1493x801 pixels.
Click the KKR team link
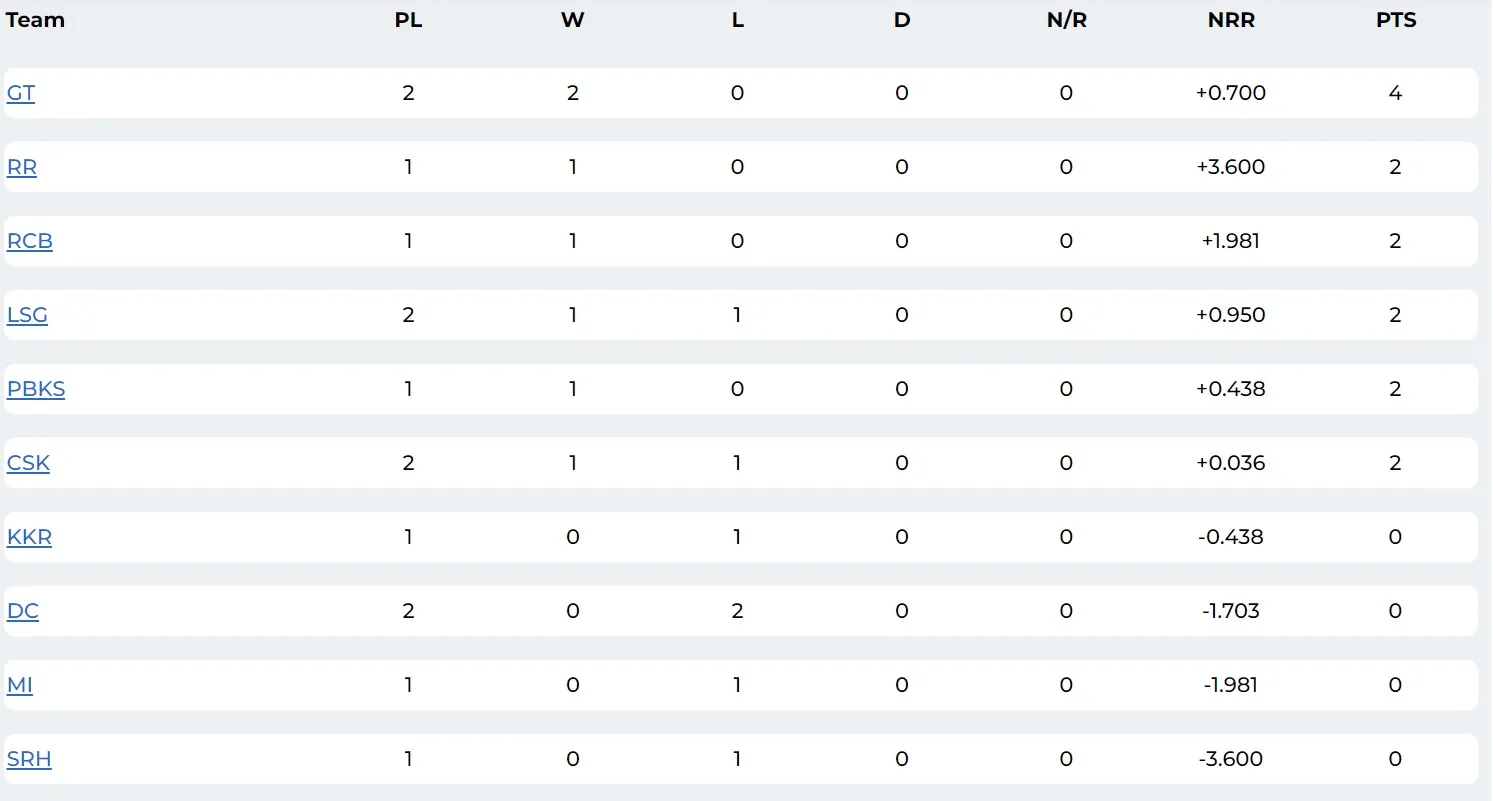pos(29,537)
